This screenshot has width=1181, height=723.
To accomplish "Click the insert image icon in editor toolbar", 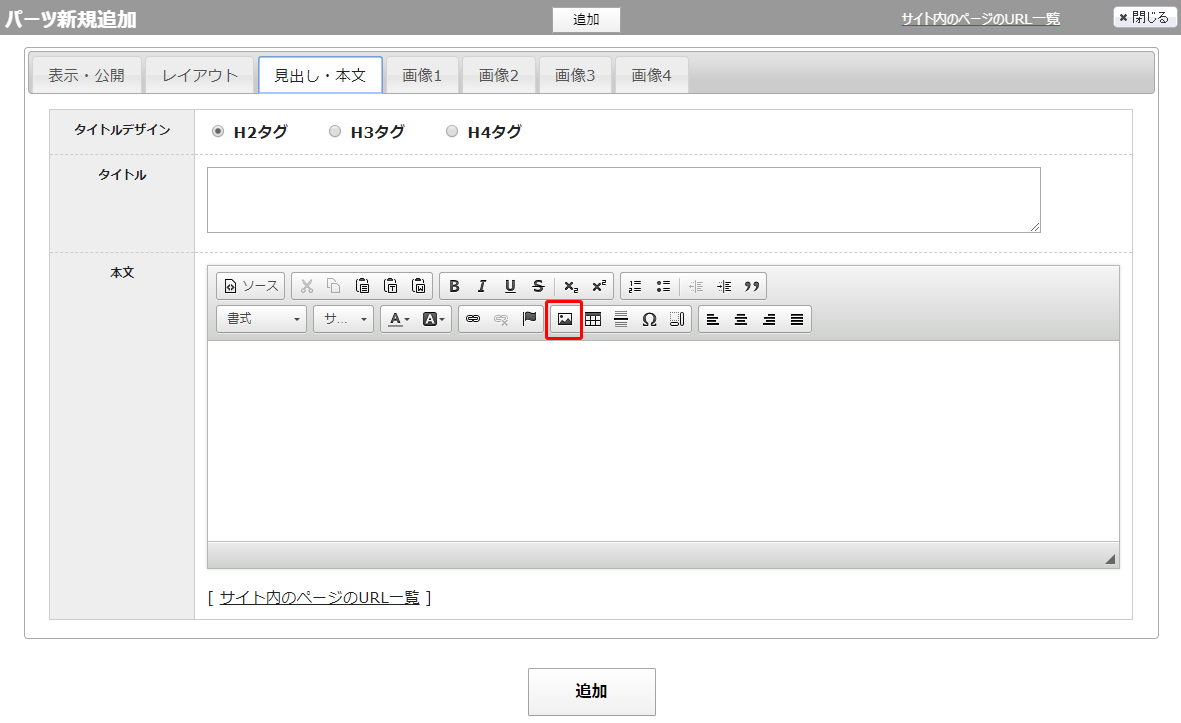I will [564, 319].
